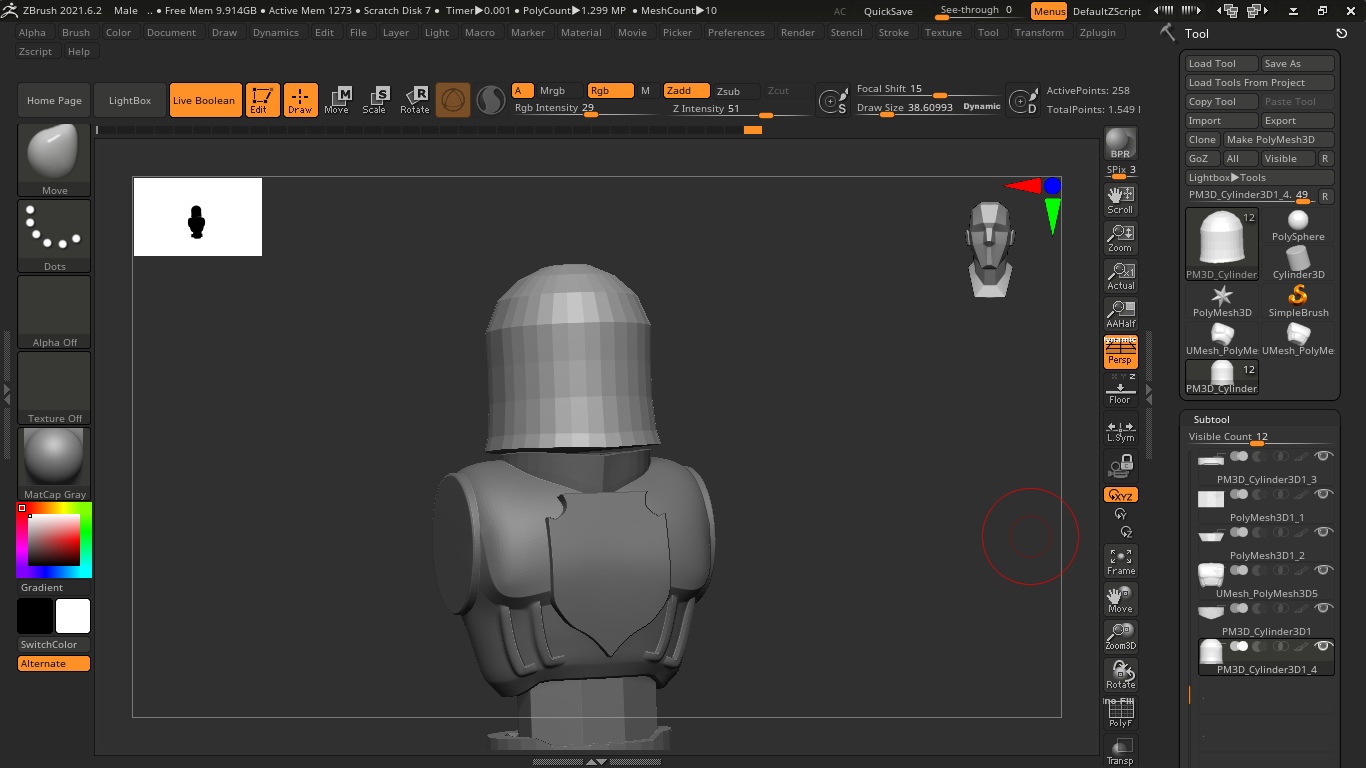Open the Alpha menu
This screenshot has height=768, width=1366.
(x=32, y=32)
